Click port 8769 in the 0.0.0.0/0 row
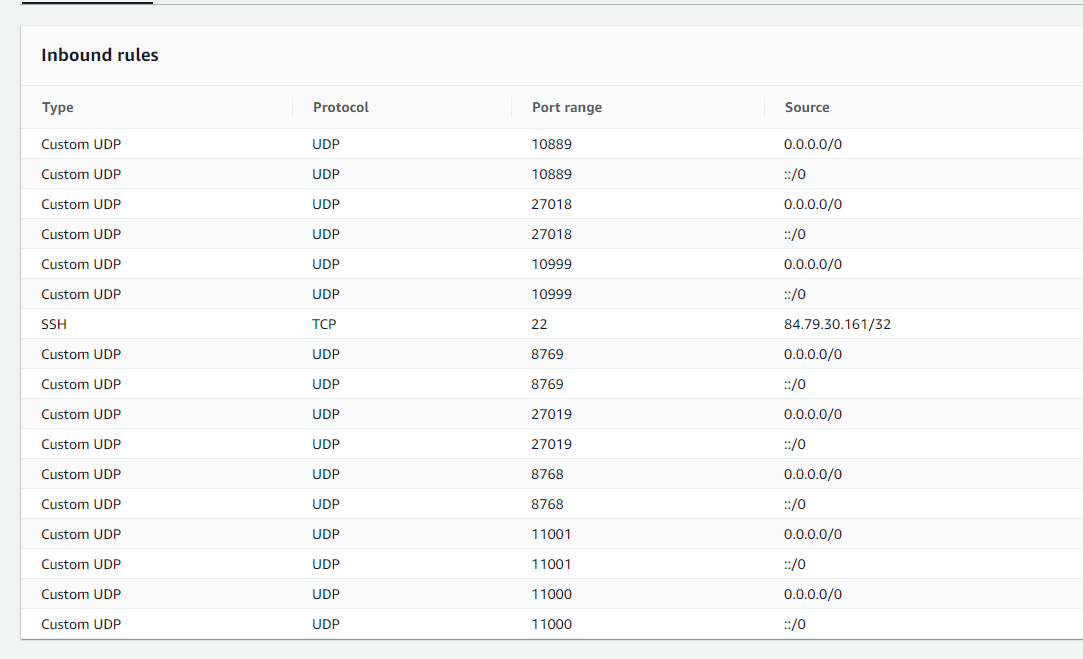 [547, 354]
